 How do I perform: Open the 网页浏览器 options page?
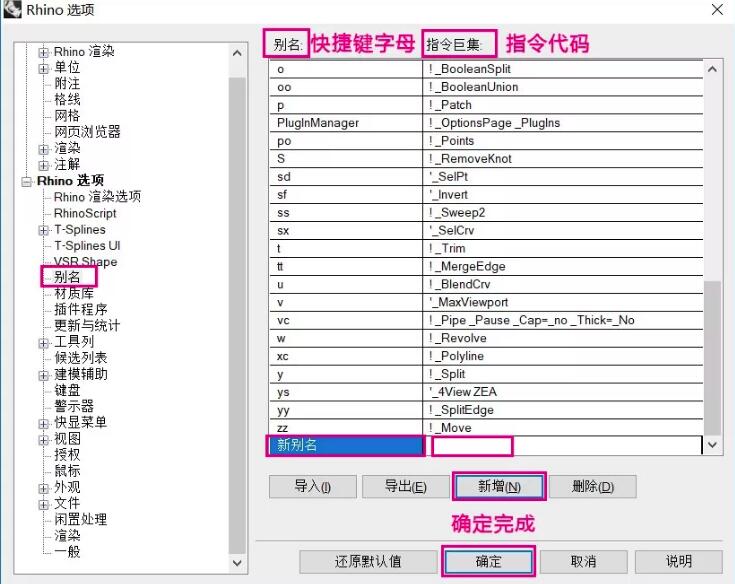87,132
